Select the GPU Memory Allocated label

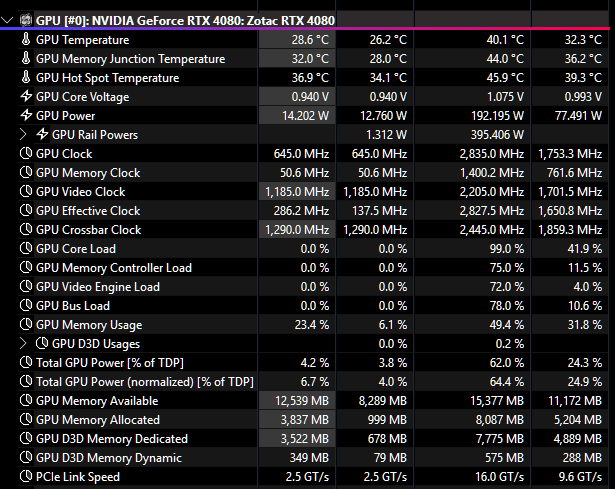pyautogui.click(x=98, y=420)
